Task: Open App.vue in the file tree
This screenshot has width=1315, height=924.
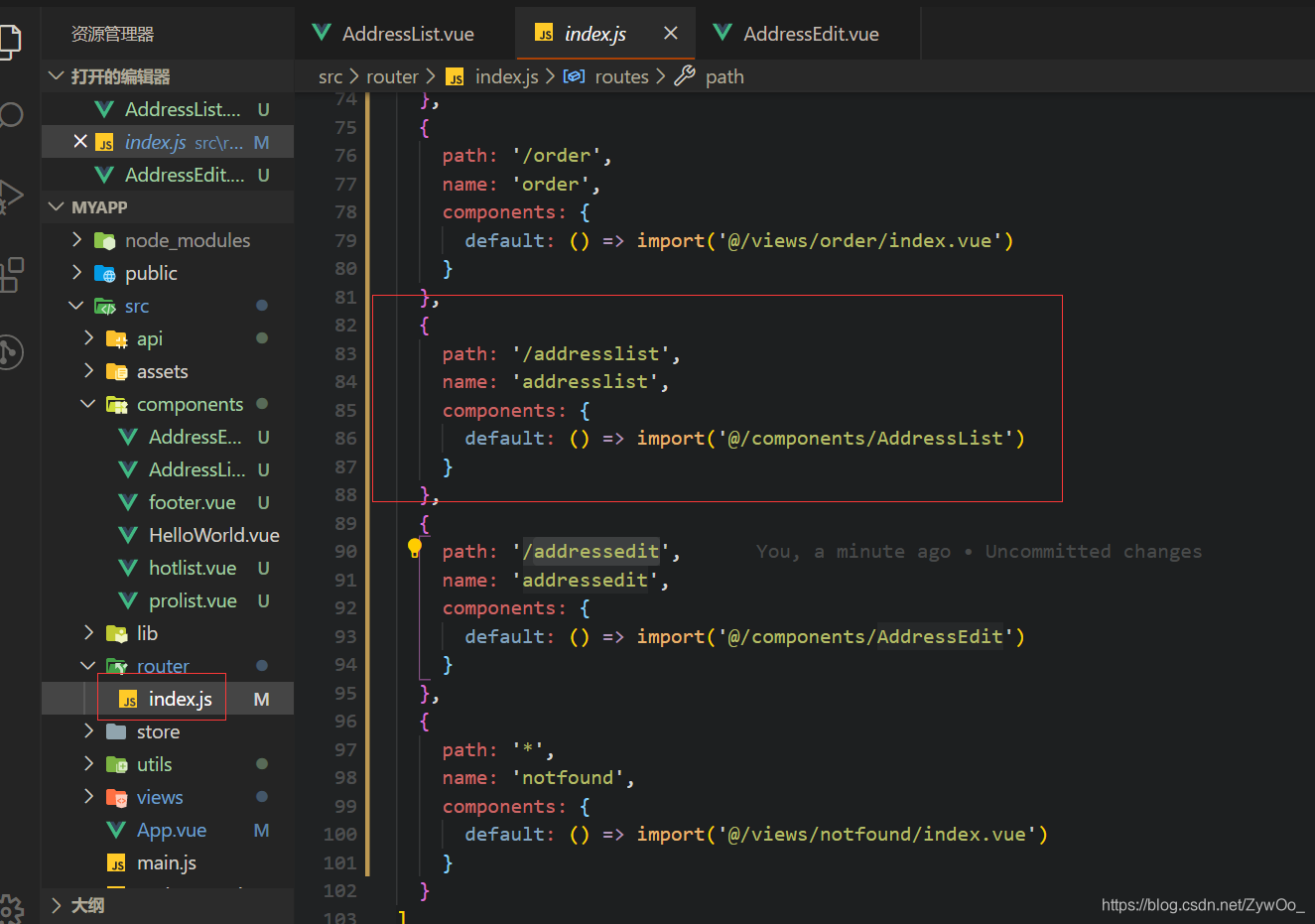Action: [168, 830]
